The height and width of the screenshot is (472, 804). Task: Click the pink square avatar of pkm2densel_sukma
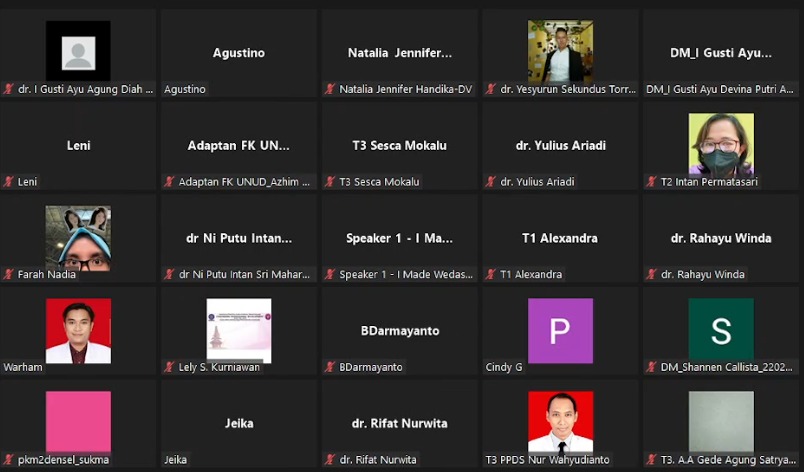pyautogui.click(x=78, y=422)
